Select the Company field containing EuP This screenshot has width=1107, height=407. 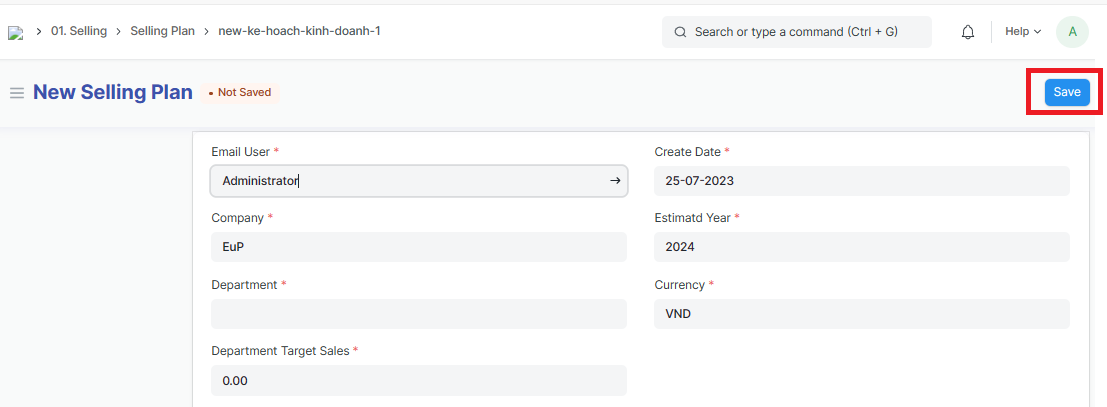418,247
